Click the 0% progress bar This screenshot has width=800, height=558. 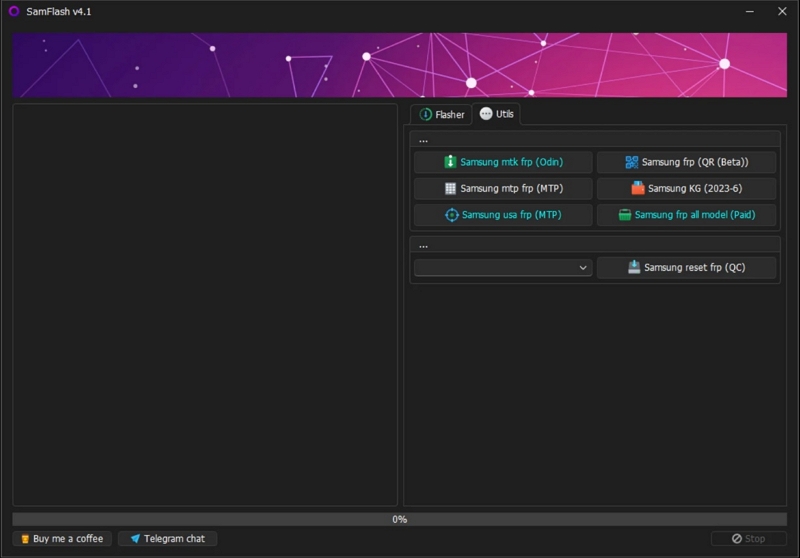coord(399,519)
